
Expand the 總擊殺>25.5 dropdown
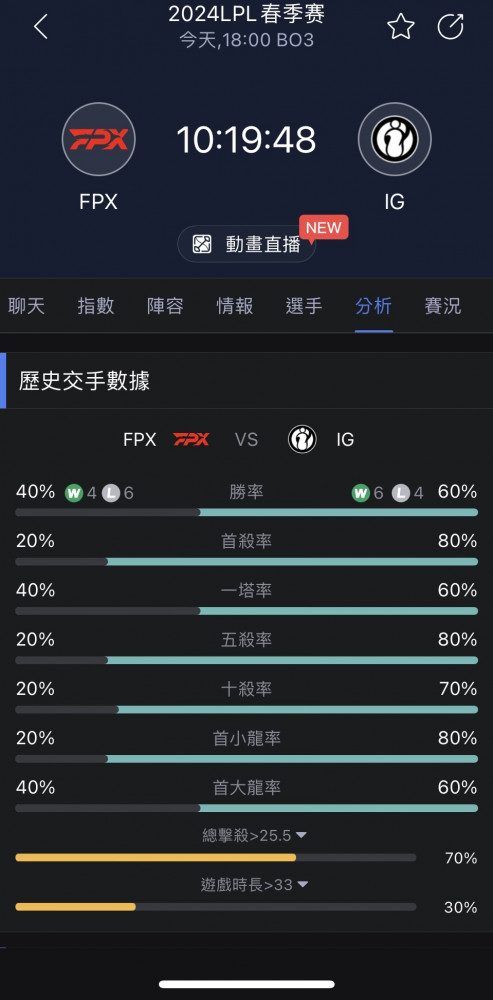pyautogui.click(x=254, y=835)
